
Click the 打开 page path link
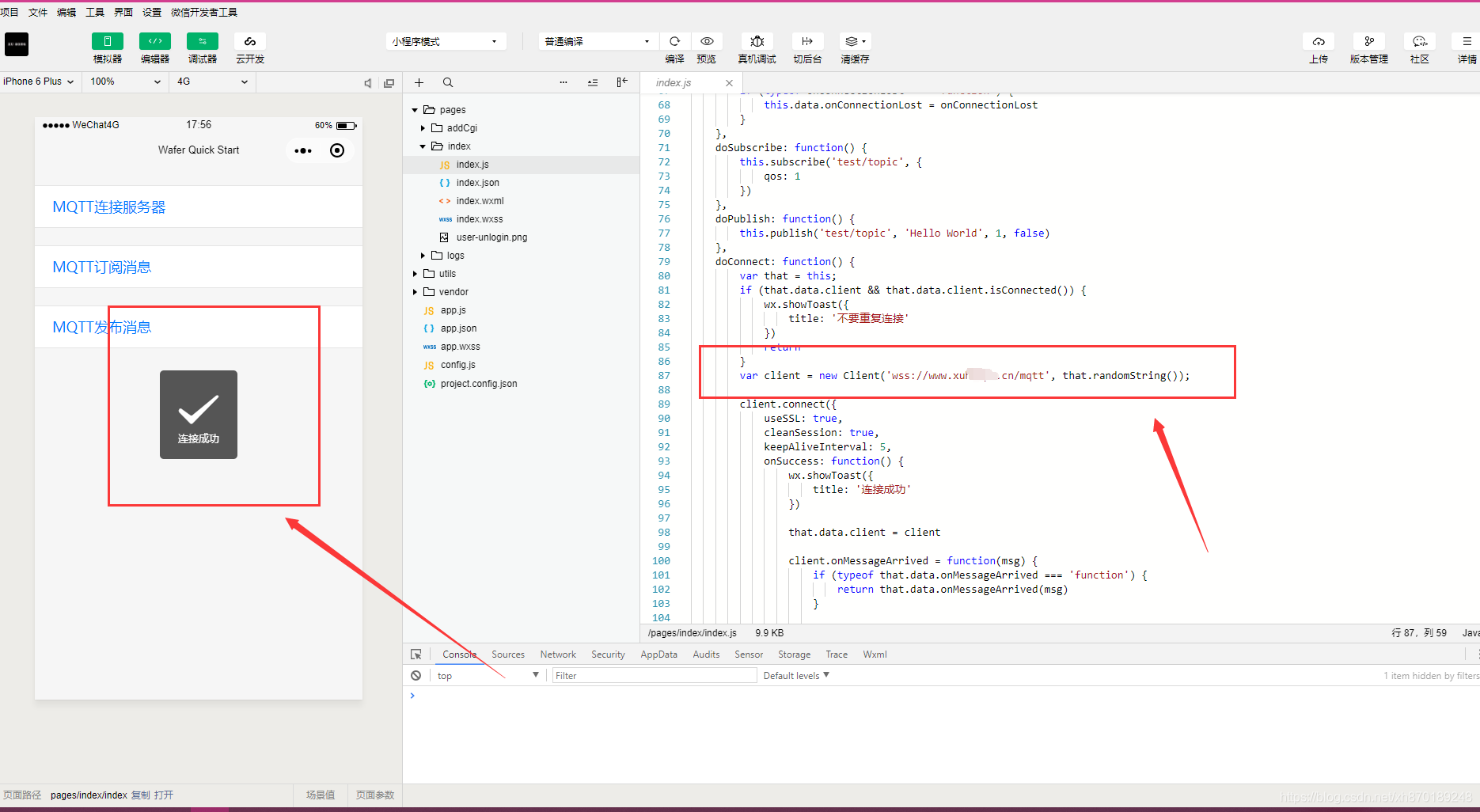click(x=164, y=795)
